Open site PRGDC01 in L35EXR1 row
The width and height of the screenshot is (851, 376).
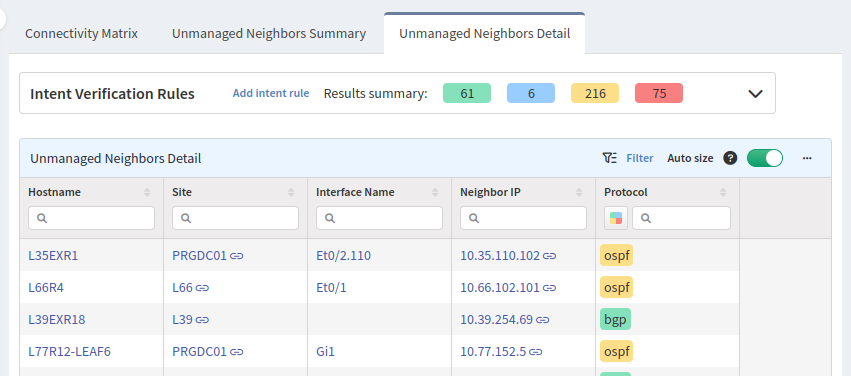[199, 255]
